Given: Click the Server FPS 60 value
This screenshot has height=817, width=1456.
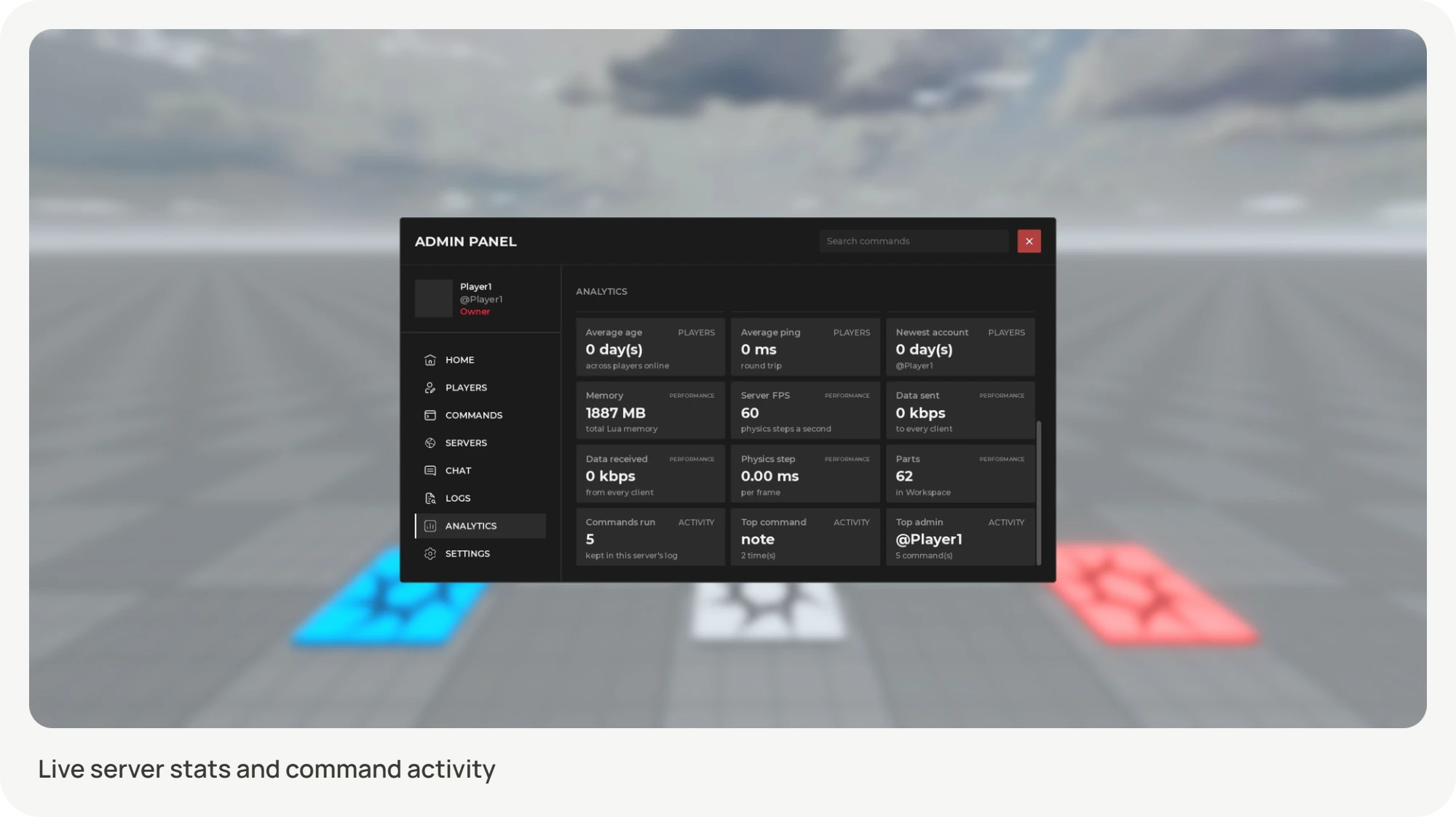Looking at the screenshot, I should 750,413.
